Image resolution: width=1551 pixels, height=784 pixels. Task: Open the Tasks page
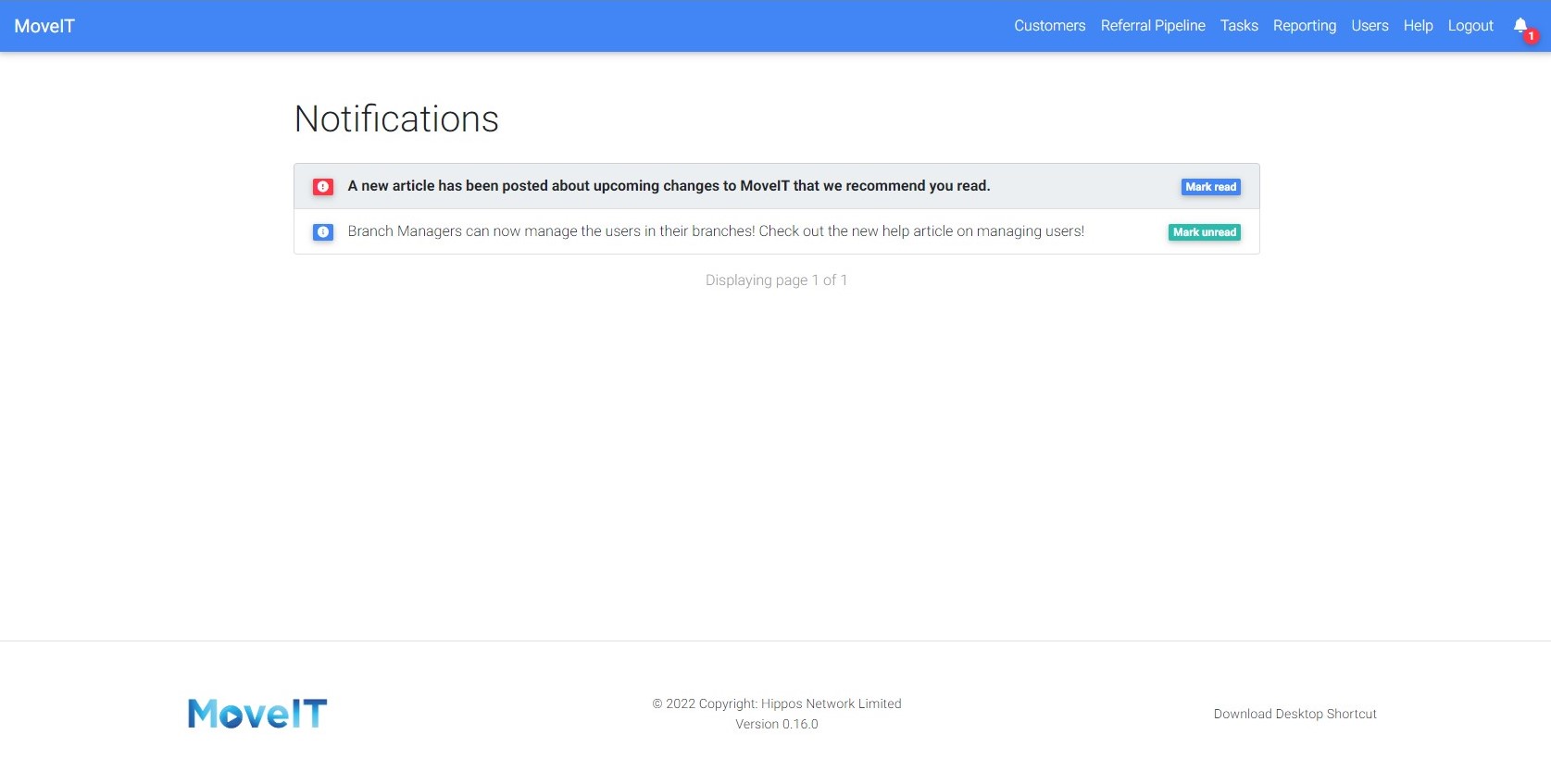pyautogui.click(x=1239, y=26)
